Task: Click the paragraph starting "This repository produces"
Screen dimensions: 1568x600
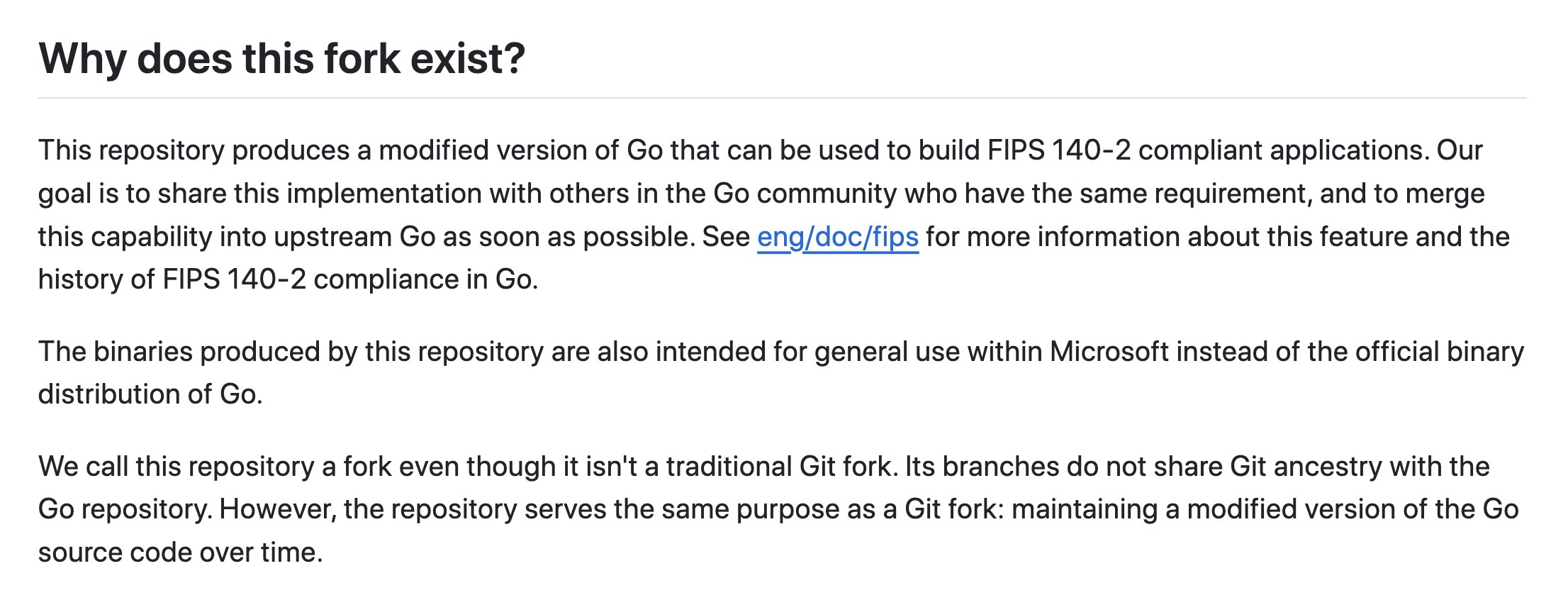Action: (x=774, y=215)
